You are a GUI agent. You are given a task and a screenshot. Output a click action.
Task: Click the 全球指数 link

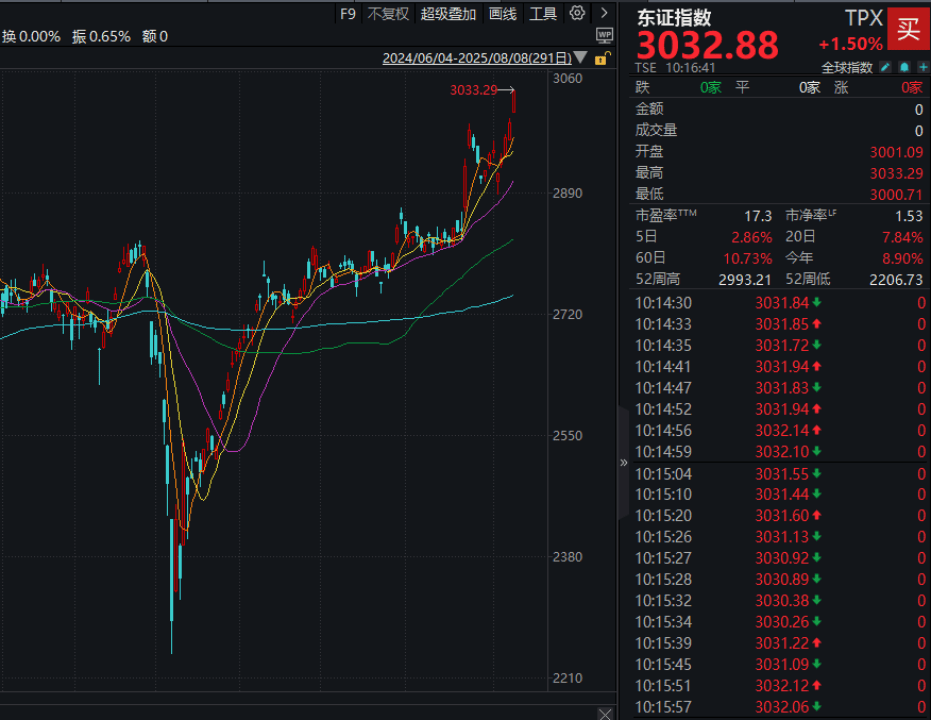point(847,67)
